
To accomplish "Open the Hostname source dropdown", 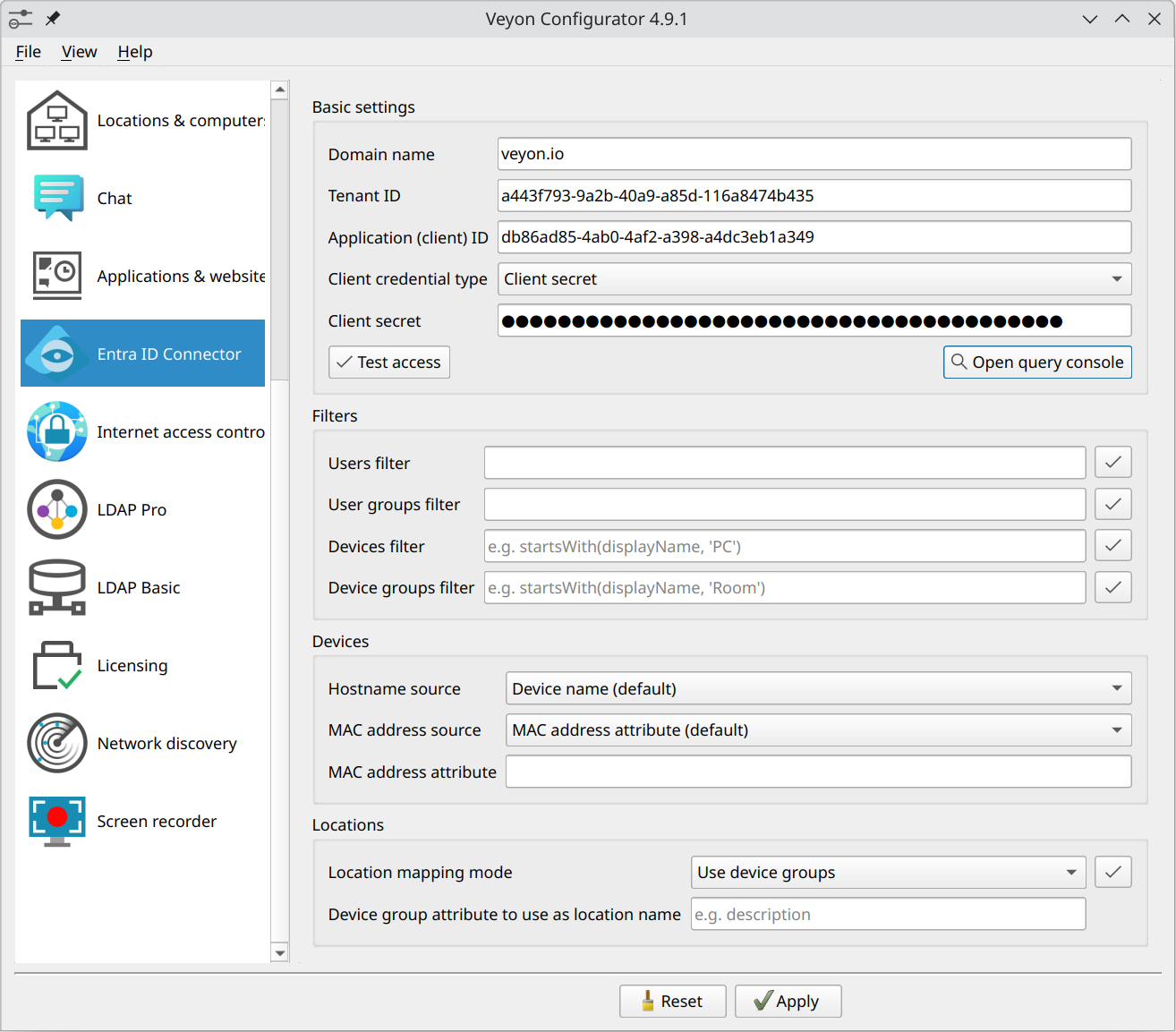I will 818,688.
